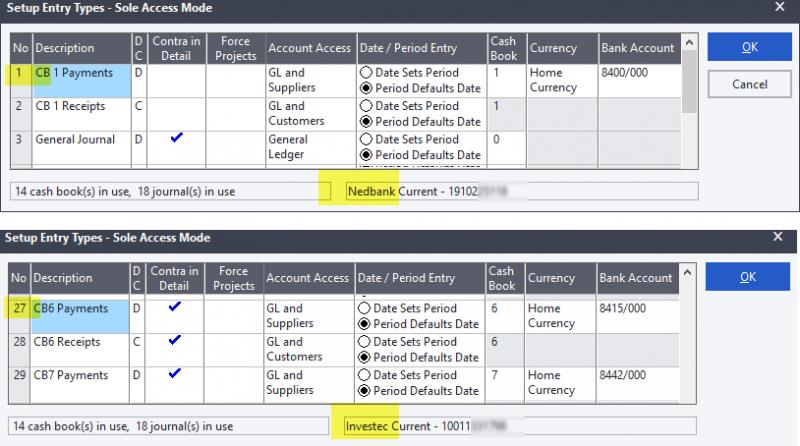Select Date Sets Period for CB6 Payments
The width and height of the screenshot is (800, 446).
[365, 308]
